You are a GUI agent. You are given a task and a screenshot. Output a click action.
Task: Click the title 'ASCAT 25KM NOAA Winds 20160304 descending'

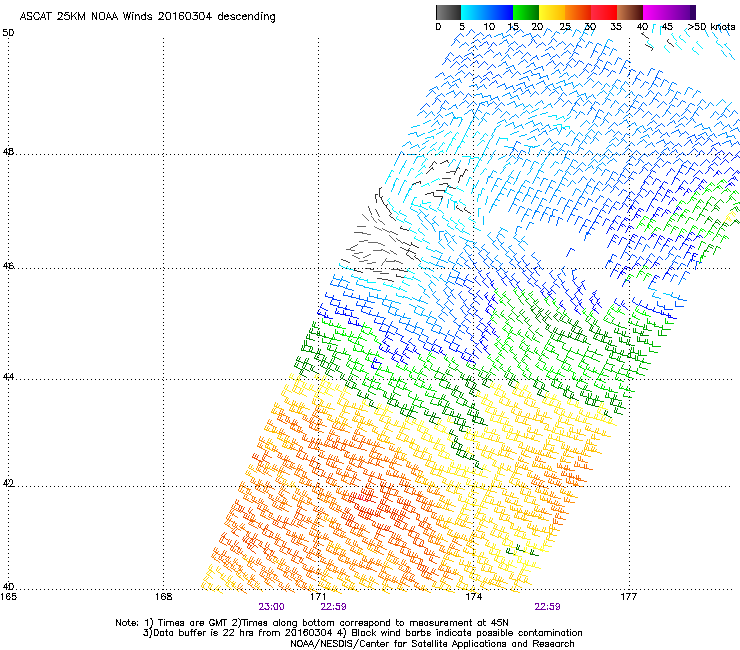147,17
